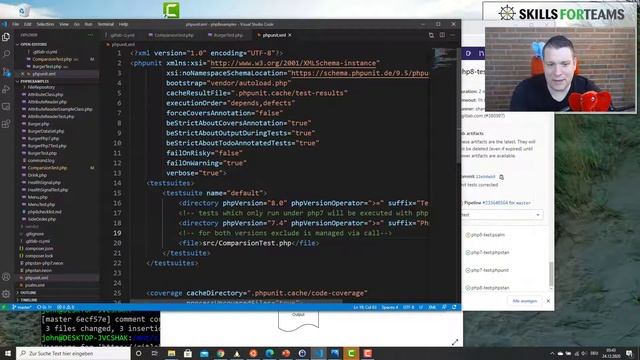
Task: Click the master branch indicator in status bar
Action: point(22,307)
